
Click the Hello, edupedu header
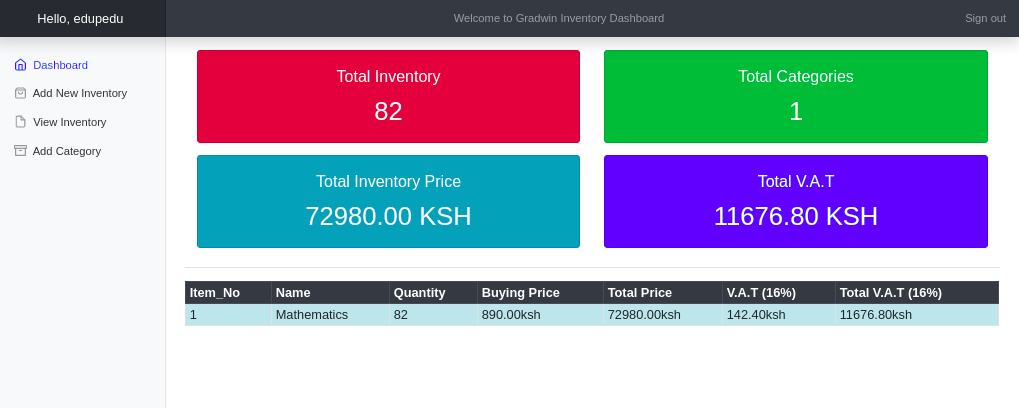pyautogui.click(x=80, y=18)
